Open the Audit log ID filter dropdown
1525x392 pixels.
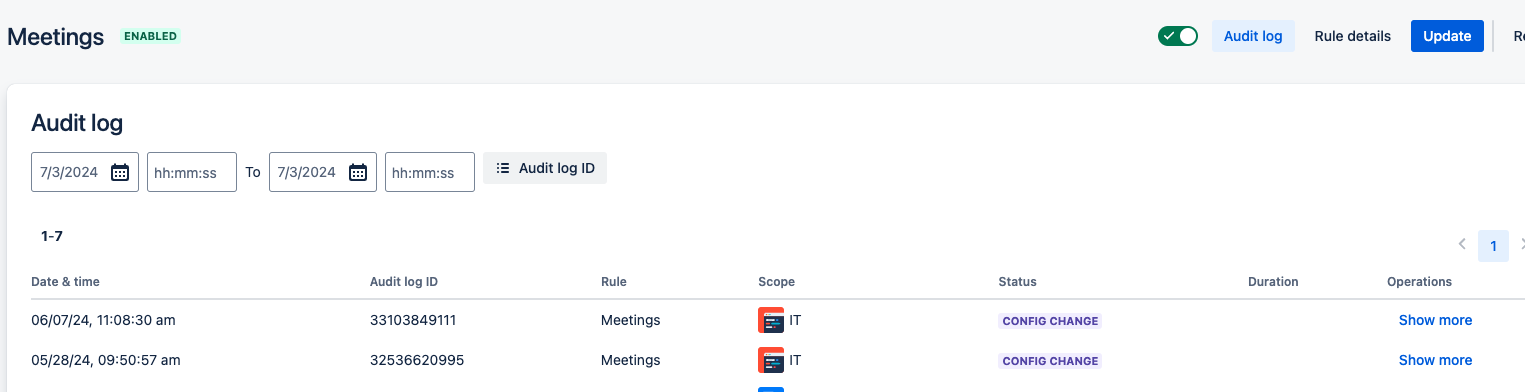[x=545, y=168]
